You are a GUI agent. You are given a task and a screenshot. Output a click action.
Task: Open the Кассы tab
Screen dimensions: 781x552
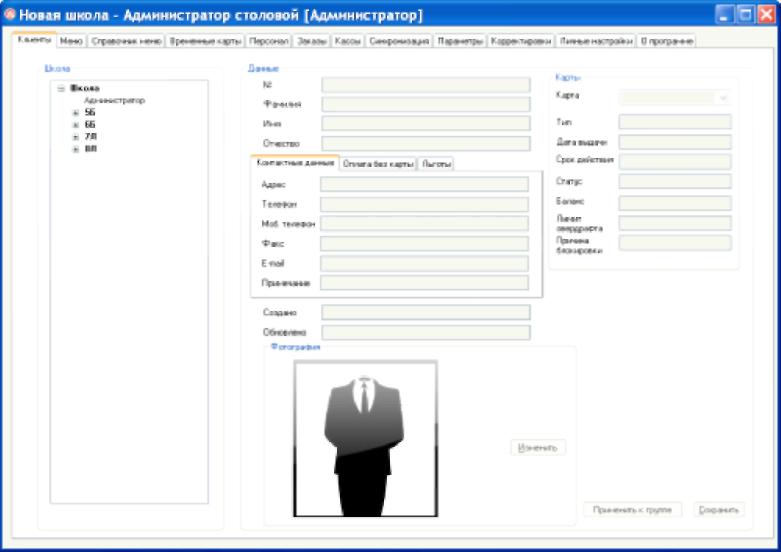tap(348, 41)
